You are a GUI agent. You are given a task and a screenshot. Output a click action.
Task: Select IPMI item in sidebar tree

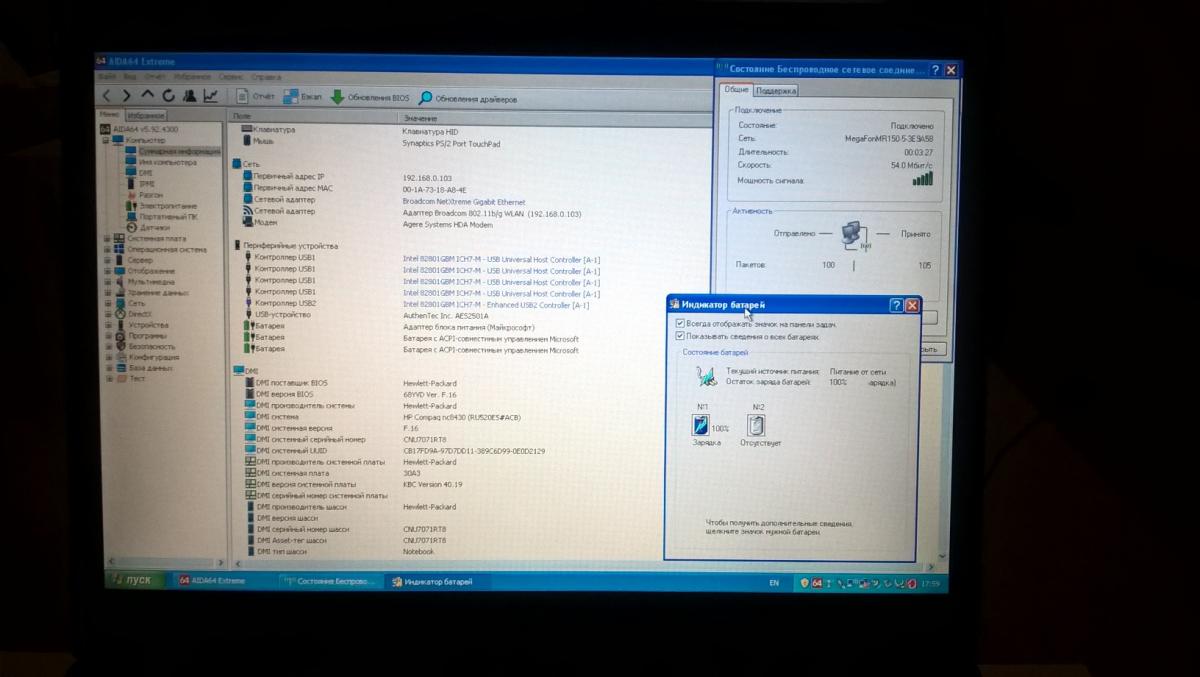(x=146, y=184)
